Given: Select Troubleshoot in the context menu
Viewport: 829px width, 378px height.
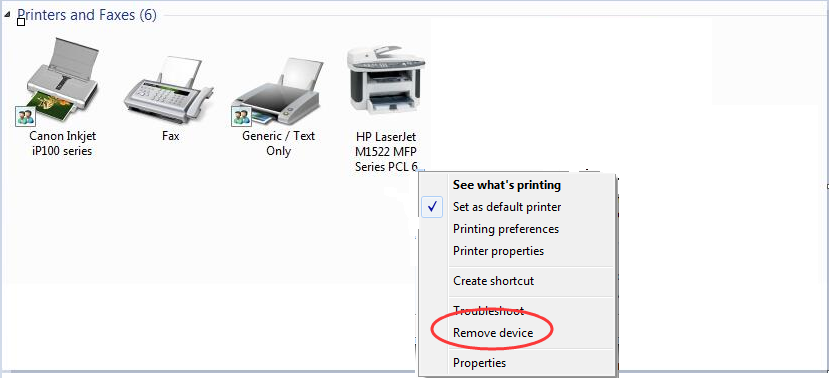Looking at the screenshot, I should click(488, 310).
